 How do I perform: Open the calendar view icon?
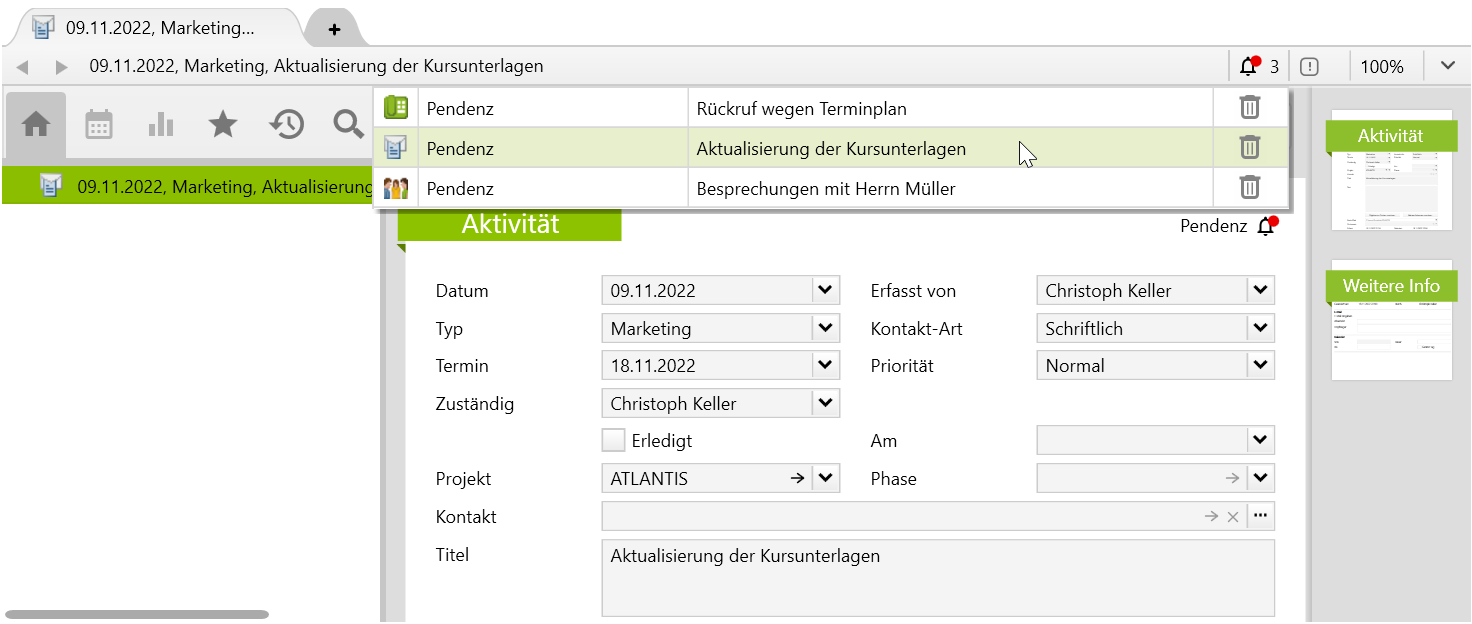point(99,125)
